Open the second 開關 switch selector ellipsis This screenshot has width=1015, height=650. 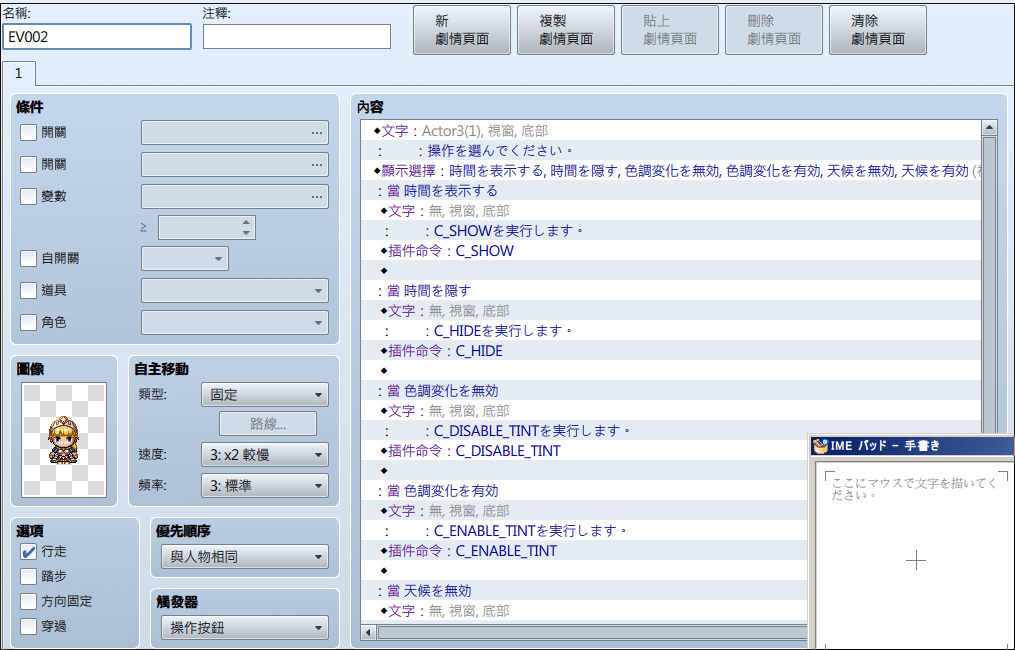click(317, 164)
